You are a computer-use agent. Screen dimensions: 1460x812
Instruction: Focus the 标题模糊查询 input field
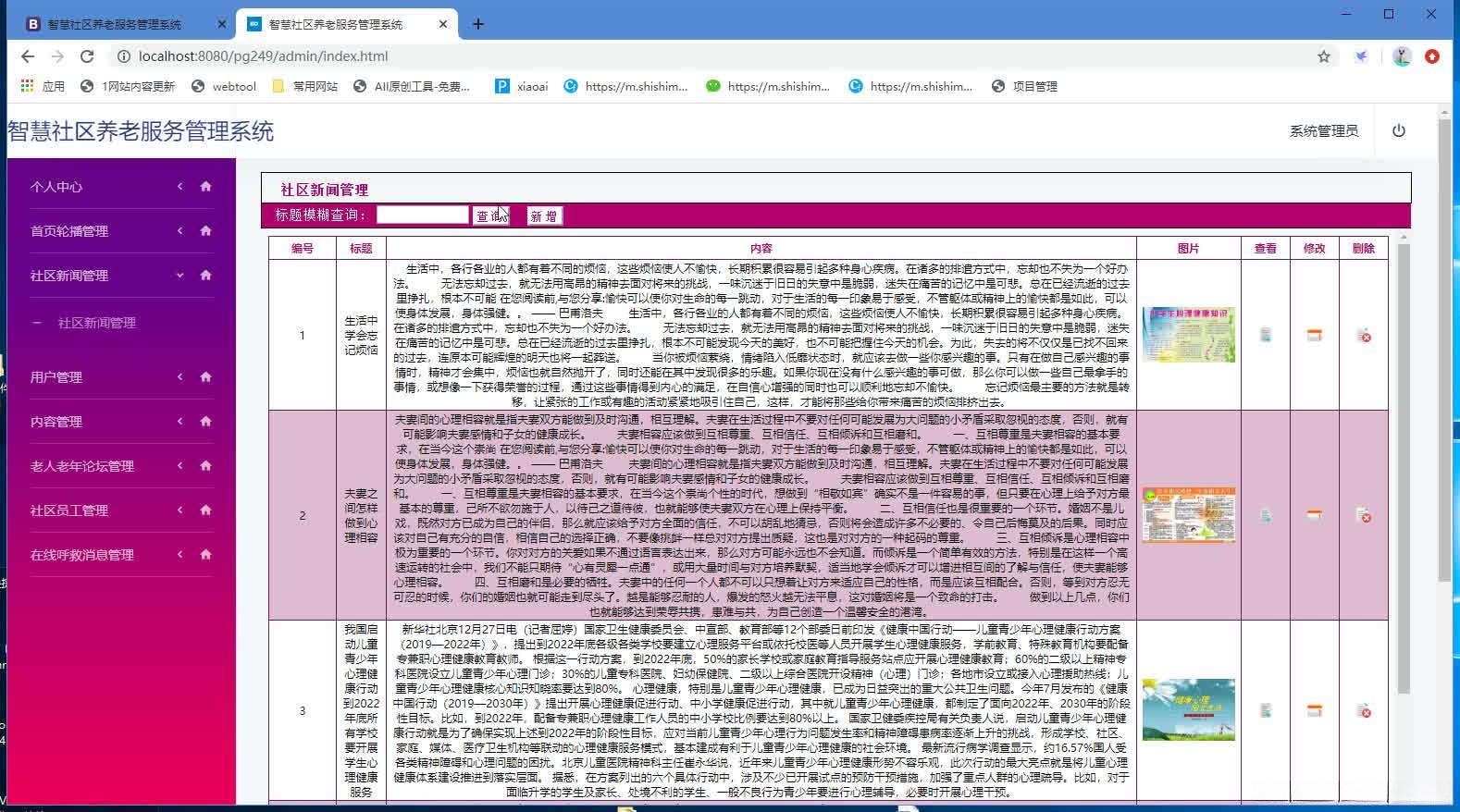point(422,215)
